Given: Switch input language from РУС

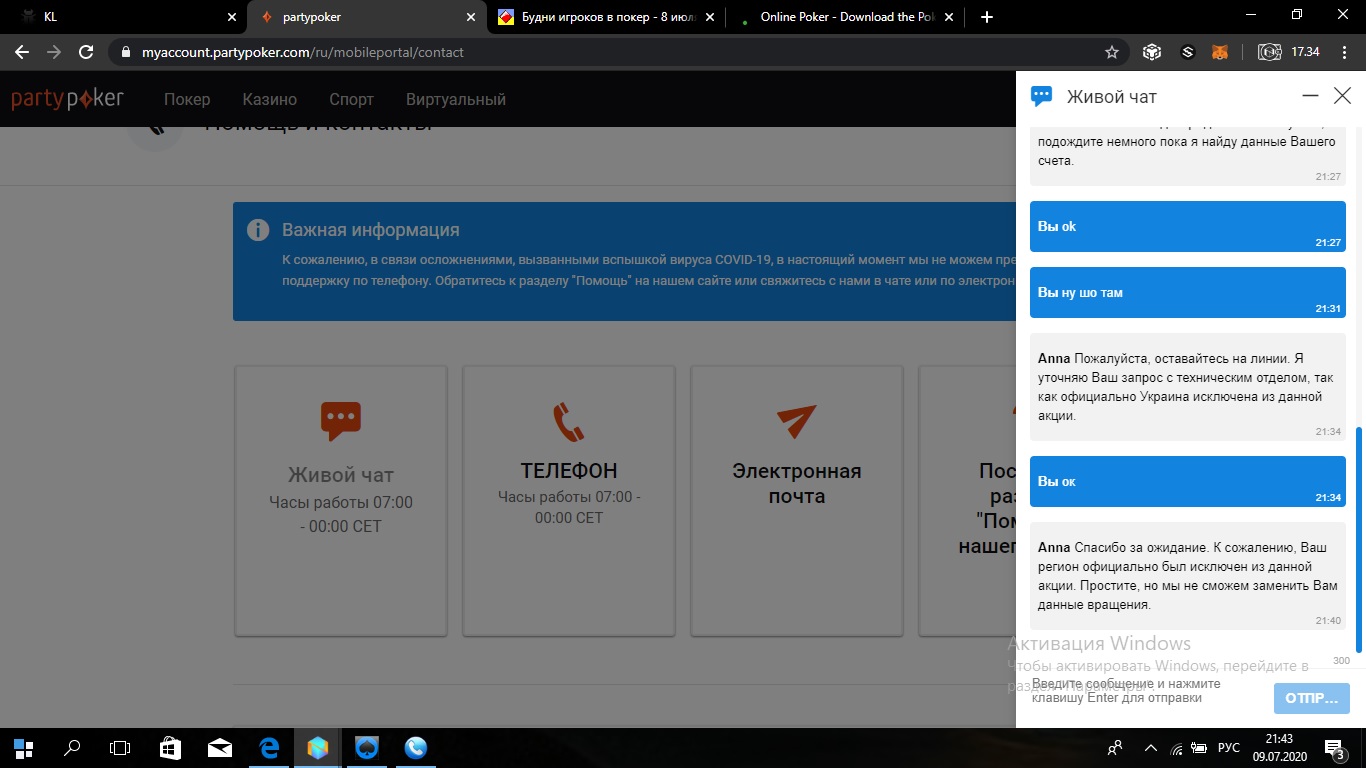Looking at the screenshot, I should pyautogui.click(x=1229, y=748).
